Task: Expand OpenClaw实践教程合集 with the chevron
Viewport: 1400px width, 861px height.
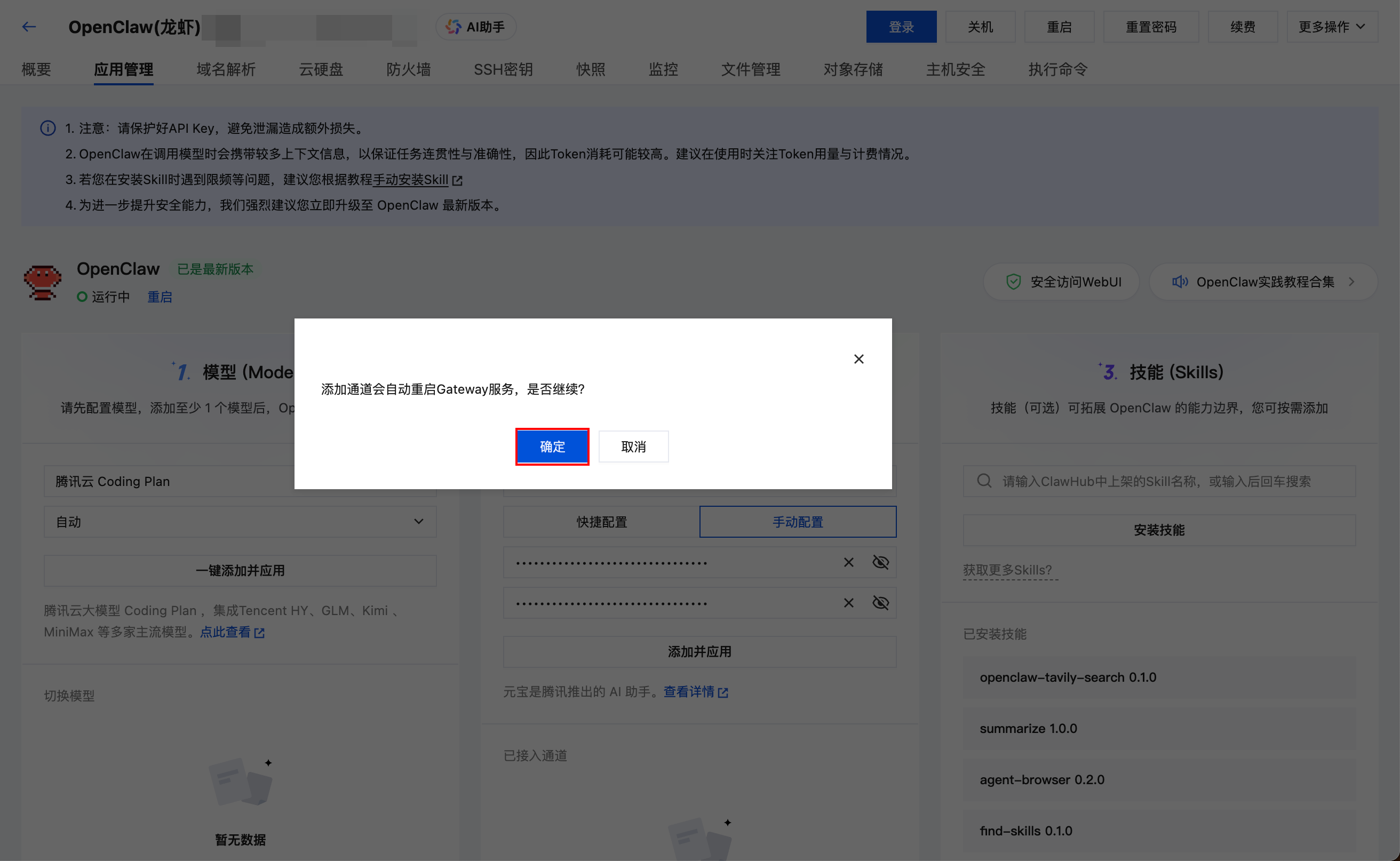Action: click(x=1352, y=281)
